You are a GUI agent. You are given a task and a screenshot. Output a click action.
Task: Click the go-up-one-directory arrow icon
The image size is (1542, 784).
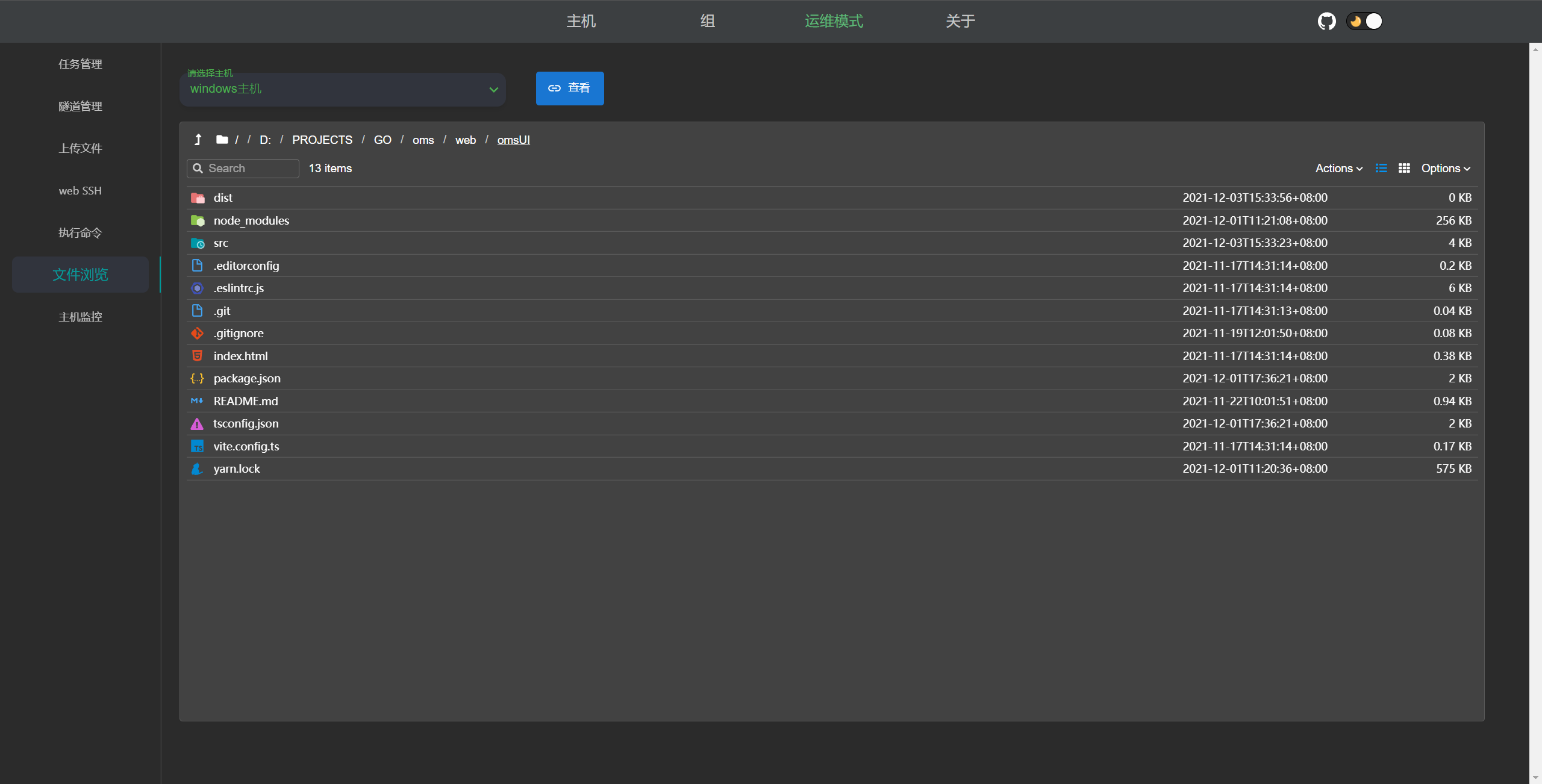click(x=198, y=140)
